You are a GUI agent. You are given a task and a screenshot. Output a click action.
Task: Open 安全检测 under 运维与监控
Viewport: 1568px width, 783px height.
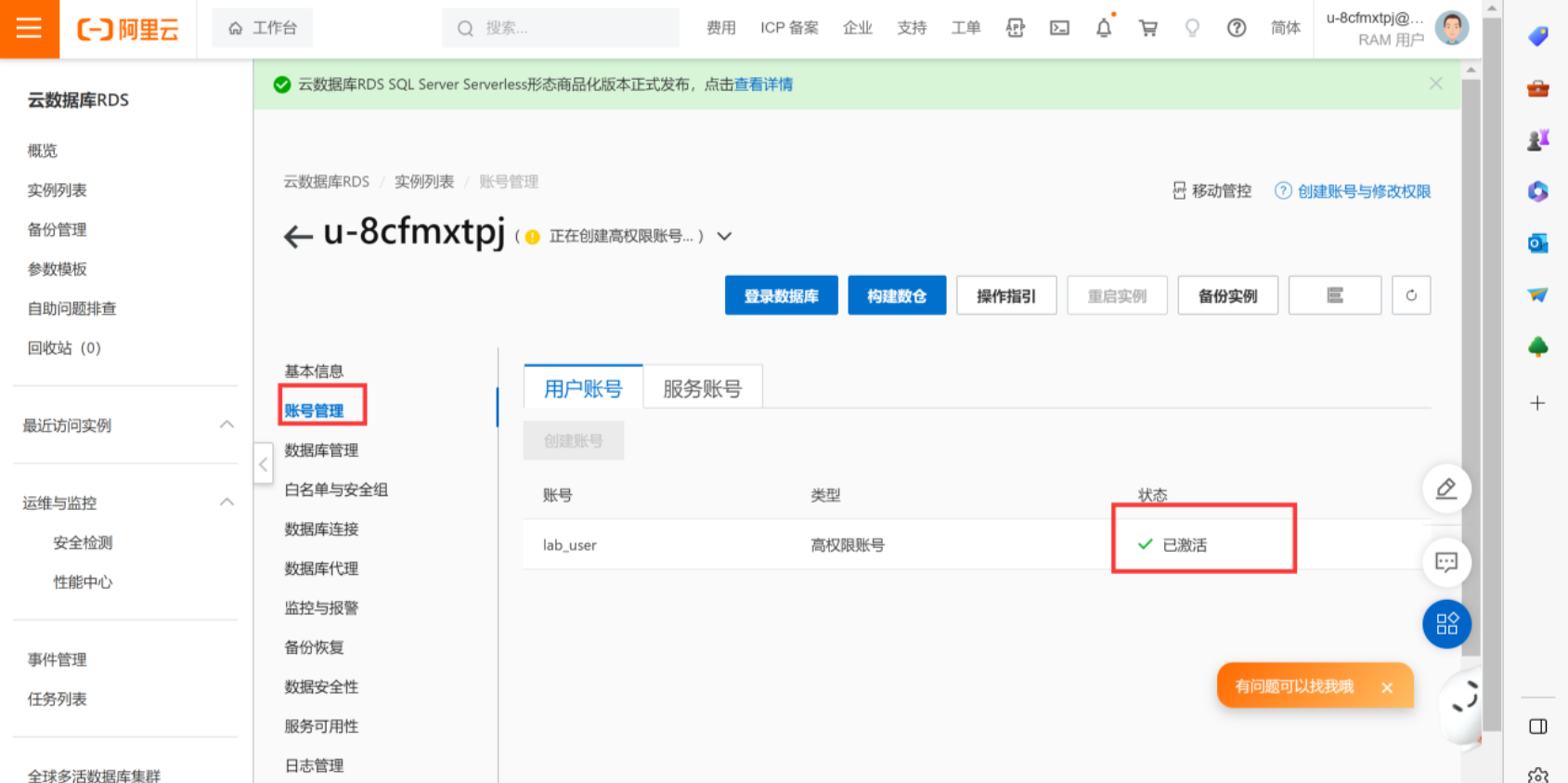[83, 542]
